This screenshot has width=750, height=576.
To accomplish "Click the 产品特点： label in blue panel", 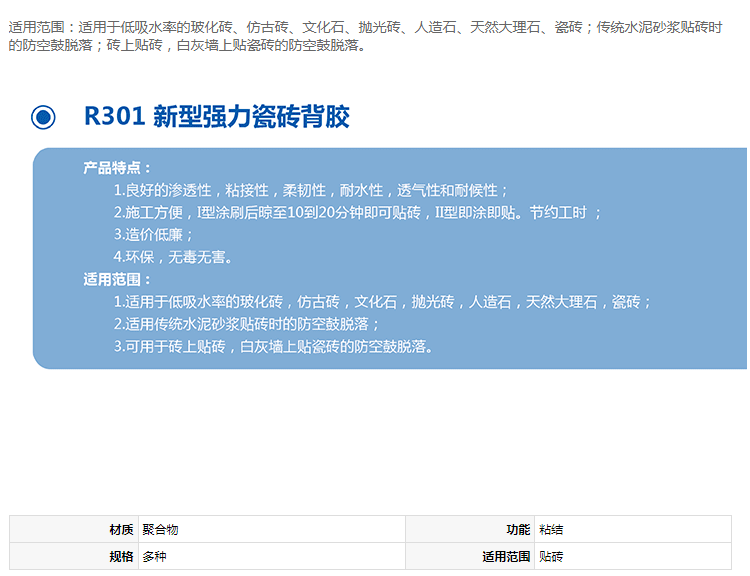I will [x=118, y=168].
